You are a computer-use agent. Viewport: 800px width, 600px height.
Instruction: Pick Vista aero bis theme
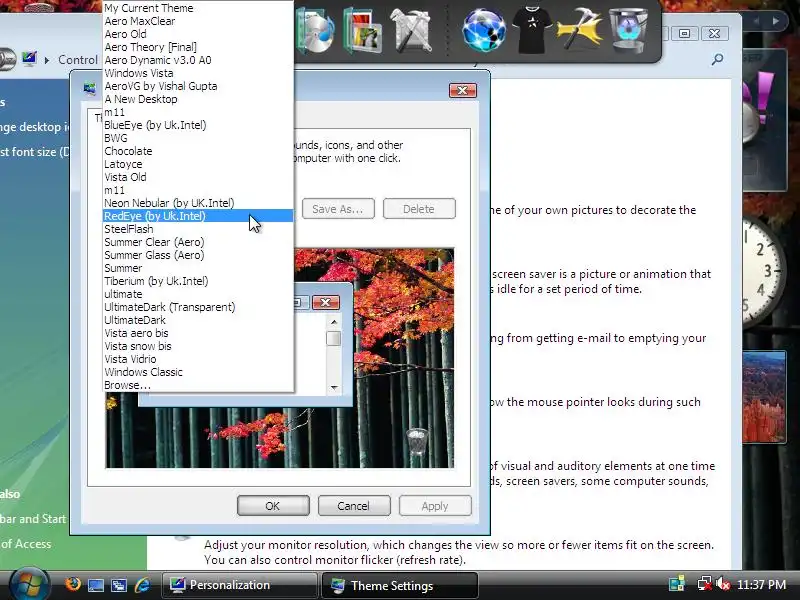point(198,333)
